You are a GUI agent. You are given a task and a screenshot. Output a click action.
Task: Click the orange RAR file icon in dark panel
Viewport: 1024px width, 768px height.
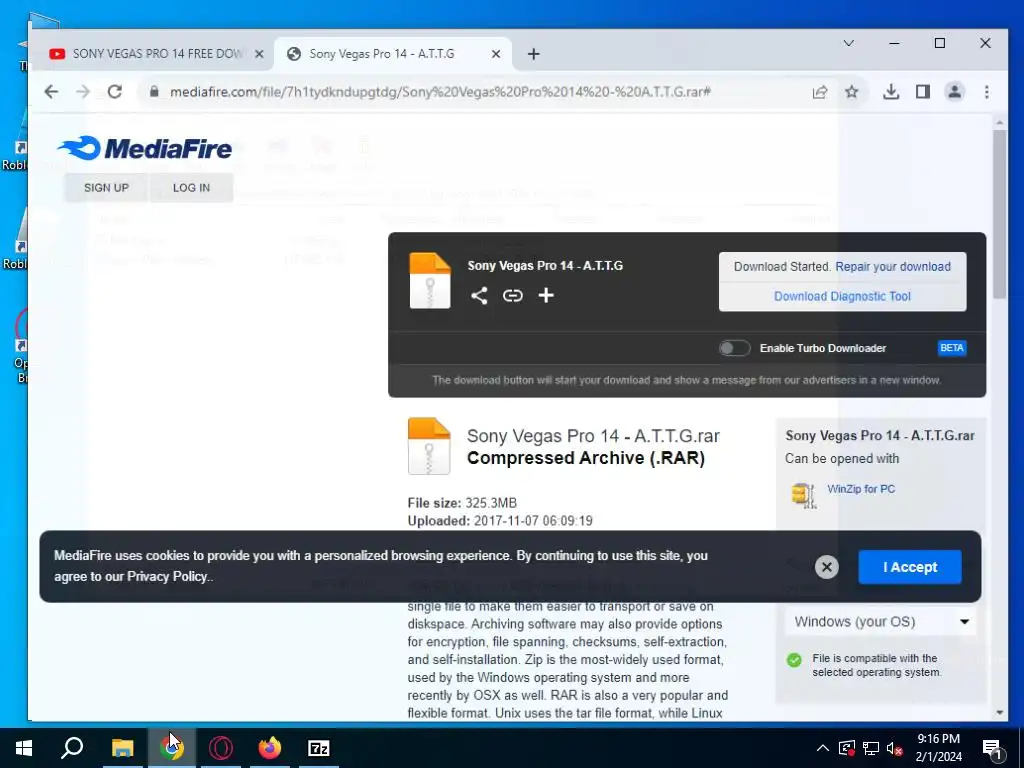click(x=430, y=281)
